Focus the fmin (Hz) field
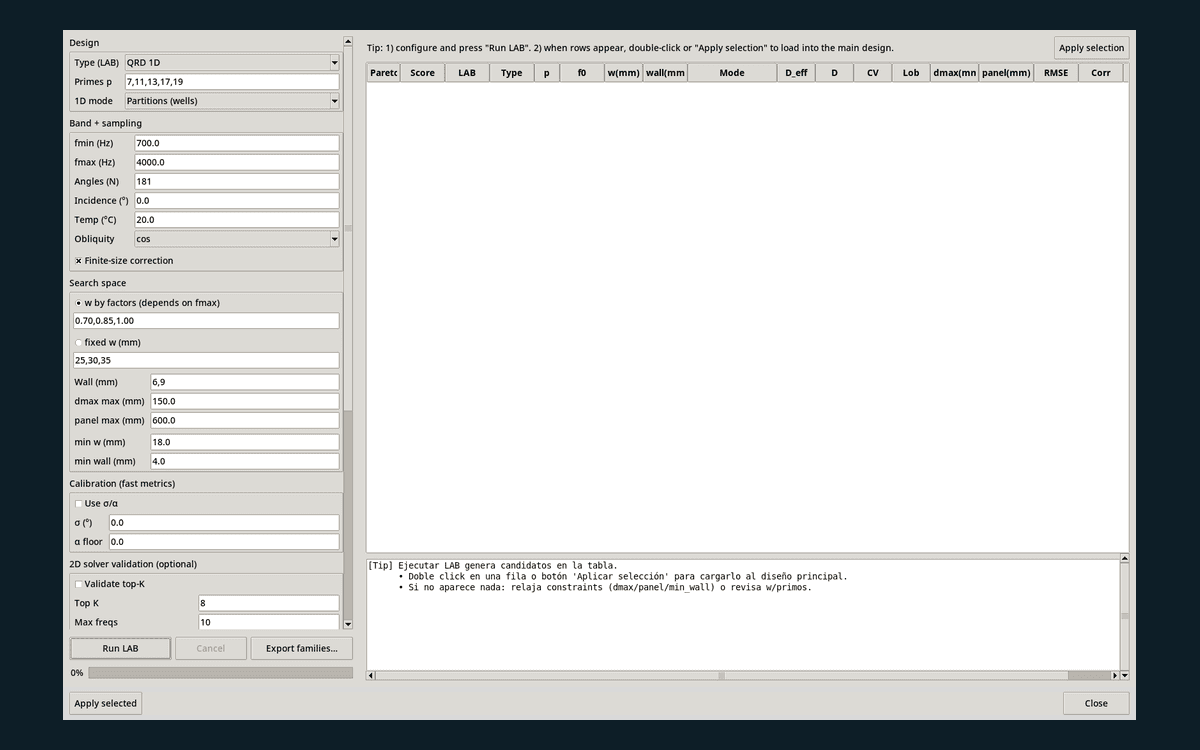 [237, 143]
